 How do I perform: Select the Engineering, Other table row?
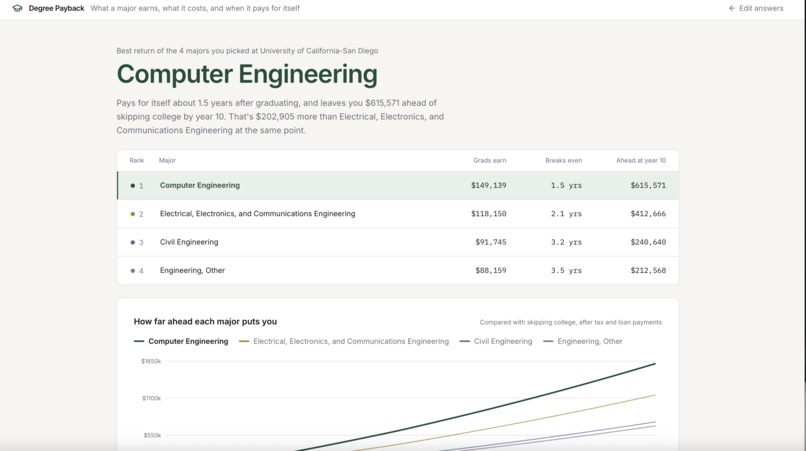coord(397,270)
